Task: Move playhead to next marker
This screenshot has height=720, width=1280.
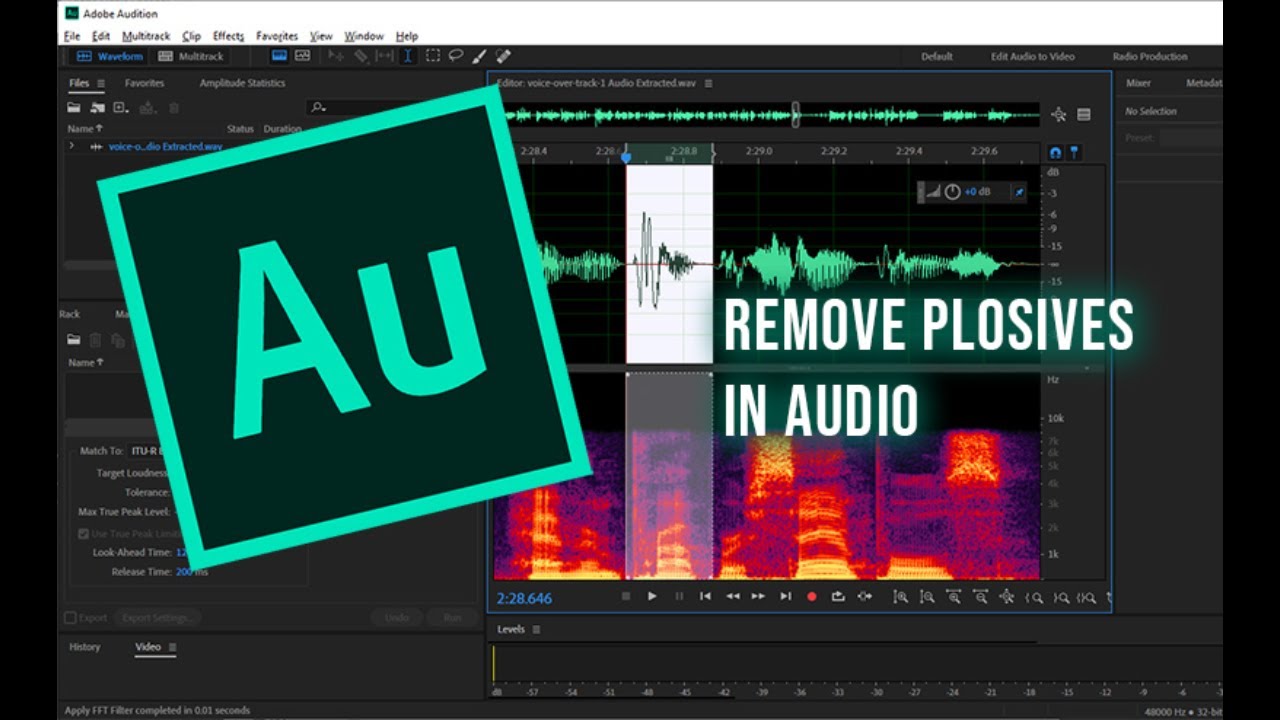Action: pyautogui.click(x=785, y=597)
